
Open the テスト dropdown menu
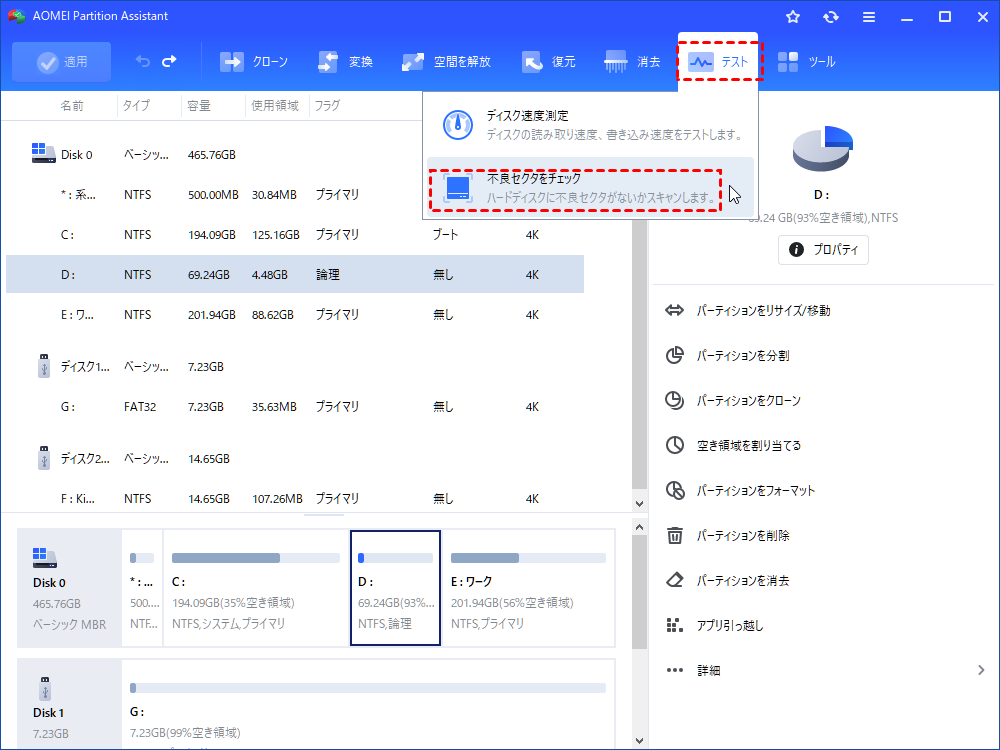pyautogui.click(x=720, y=61)
